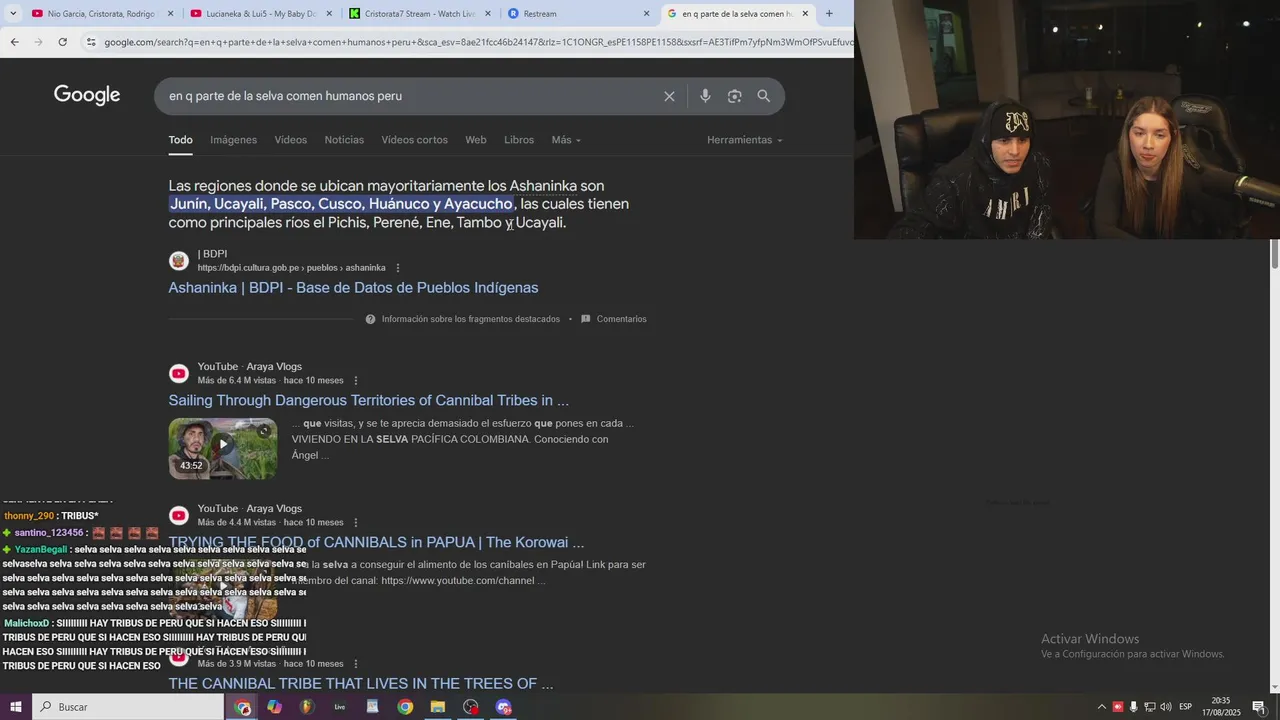Open more options for the Papua cannibals video
Screen dimensions: 1280x720
click(x=356, y=523)
